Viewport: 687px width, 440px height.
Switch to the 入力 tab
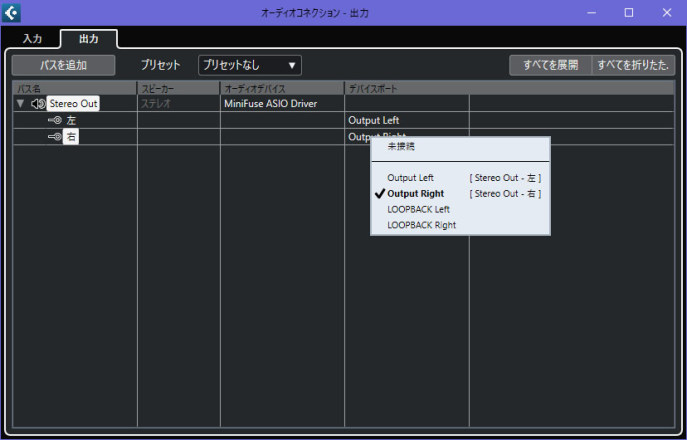33,39
